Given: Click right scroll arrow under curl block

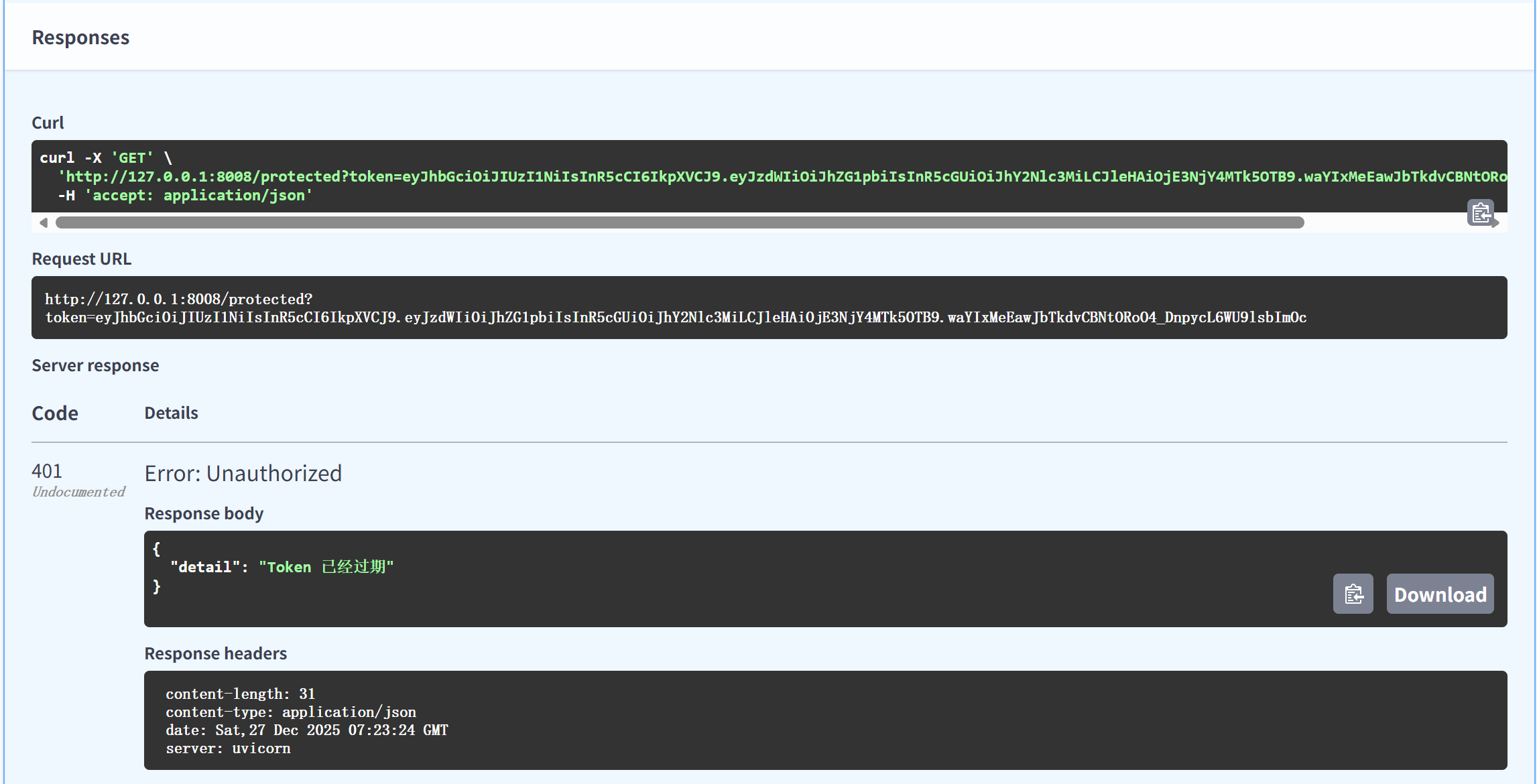Looking at the screenshot, I should [1496, 224].
